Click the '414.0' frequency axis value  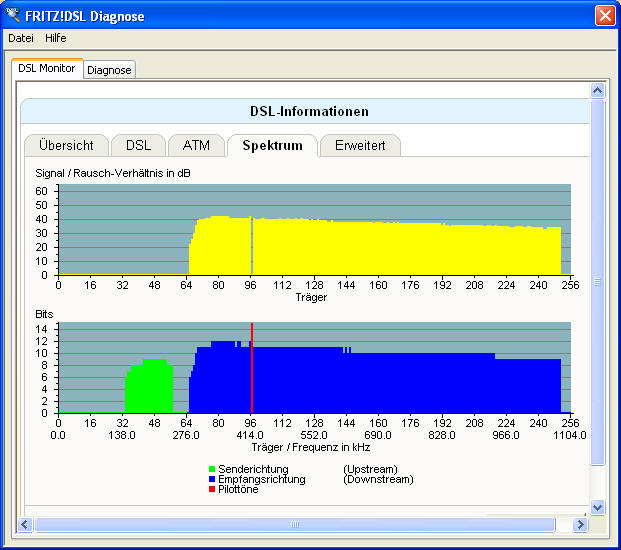click(250, 436)
